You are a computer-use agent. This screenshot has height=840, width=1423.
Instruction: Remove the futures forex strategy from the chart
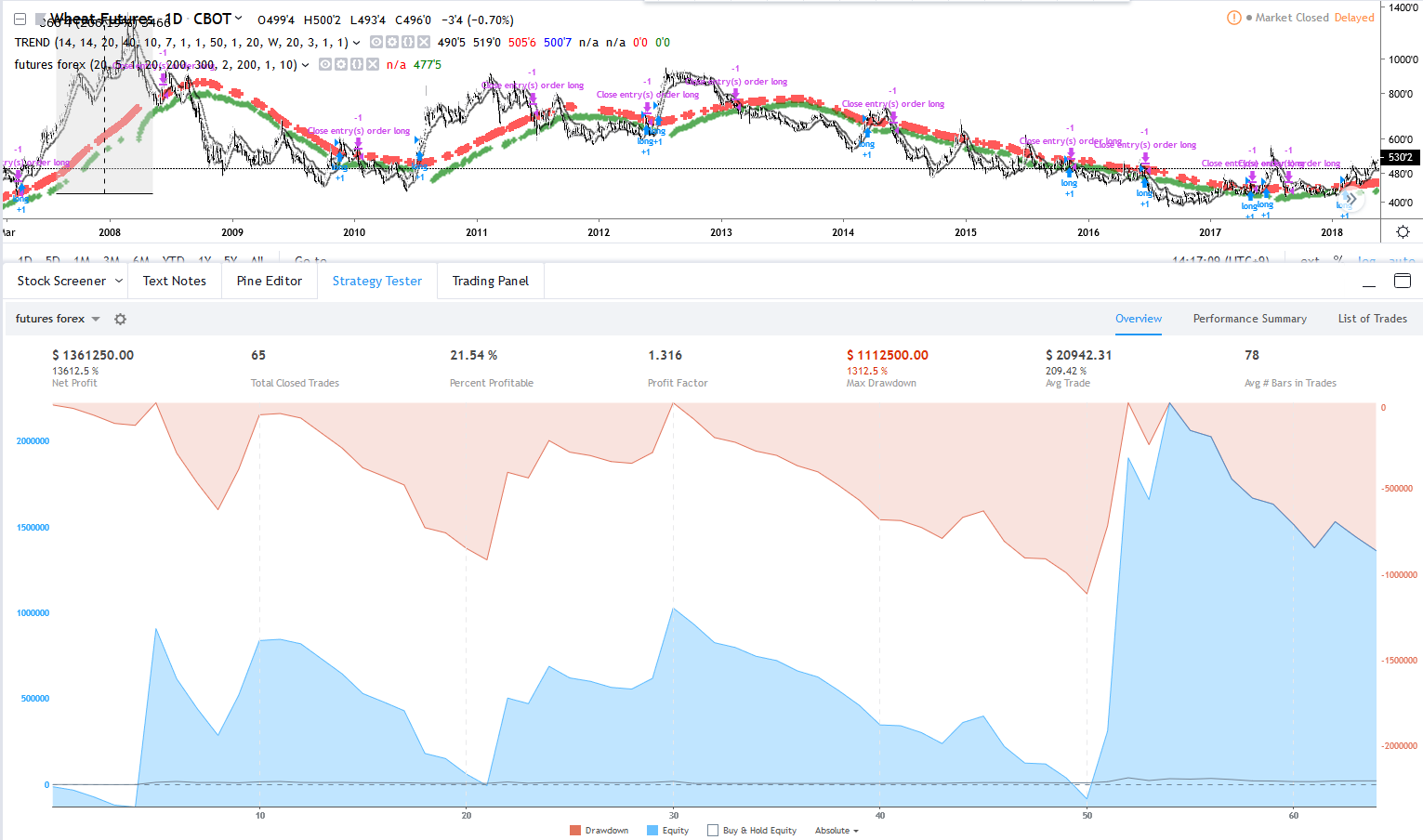tap(373, 64)
